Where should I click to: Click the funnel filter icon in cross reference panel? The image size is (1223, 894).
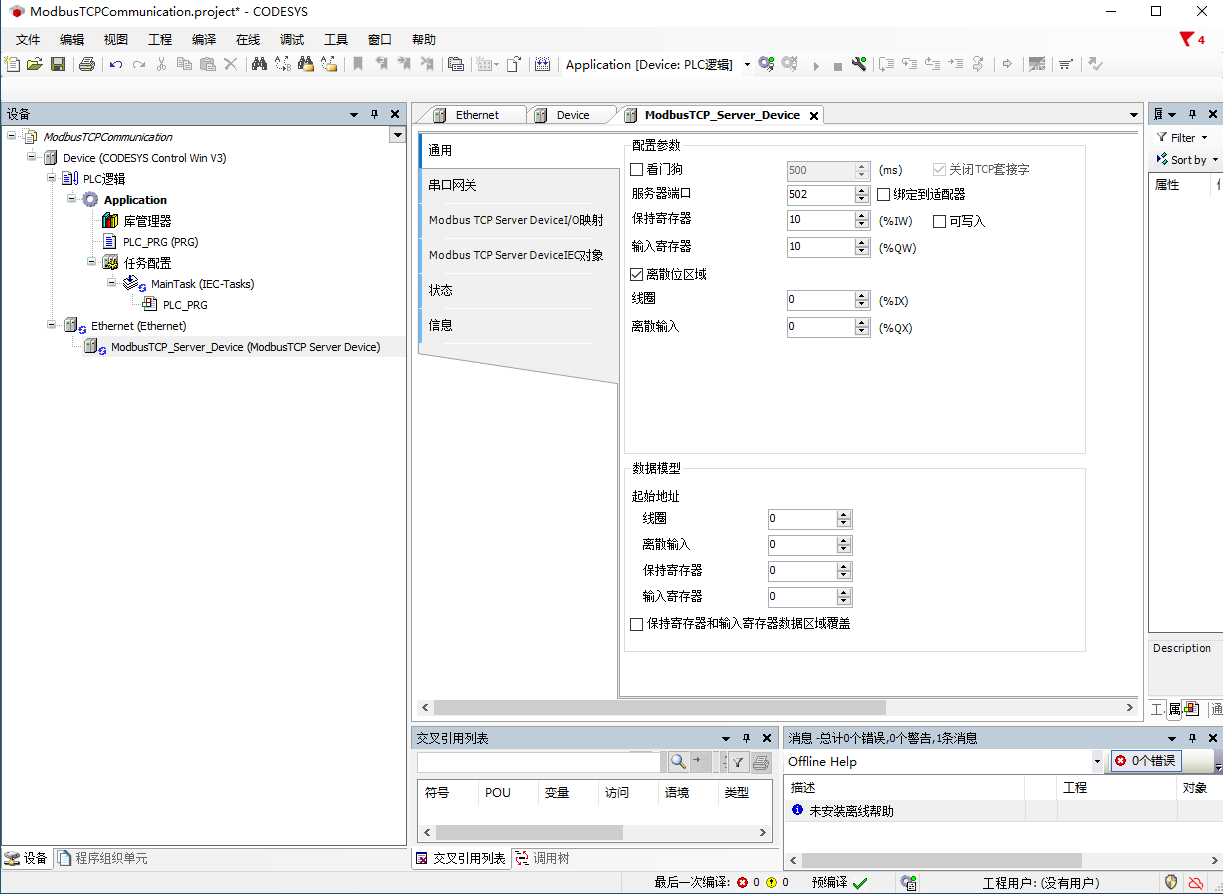click(x=737, y=762)
